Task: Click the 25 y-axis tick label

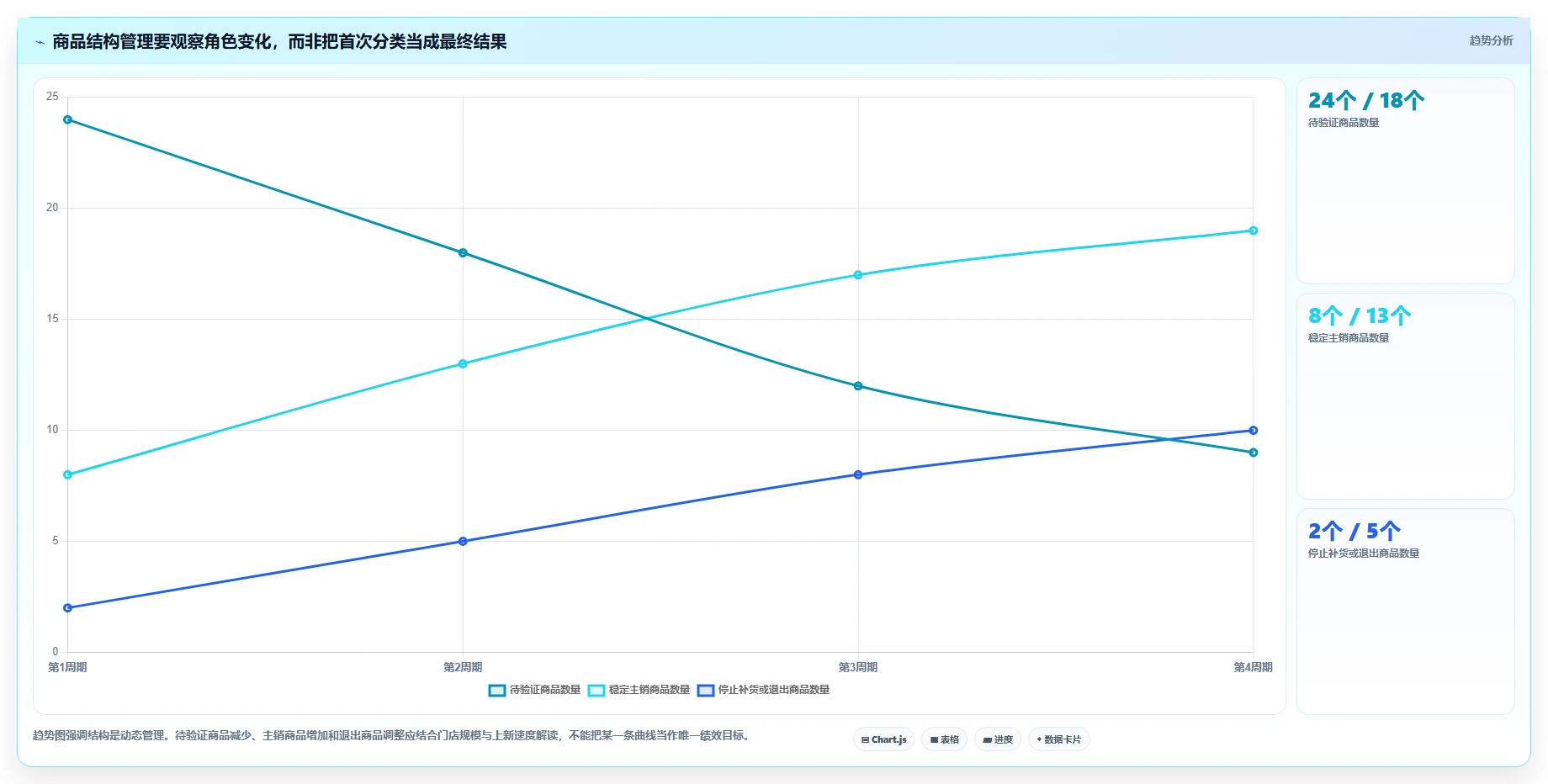Action: click(52, 97)
